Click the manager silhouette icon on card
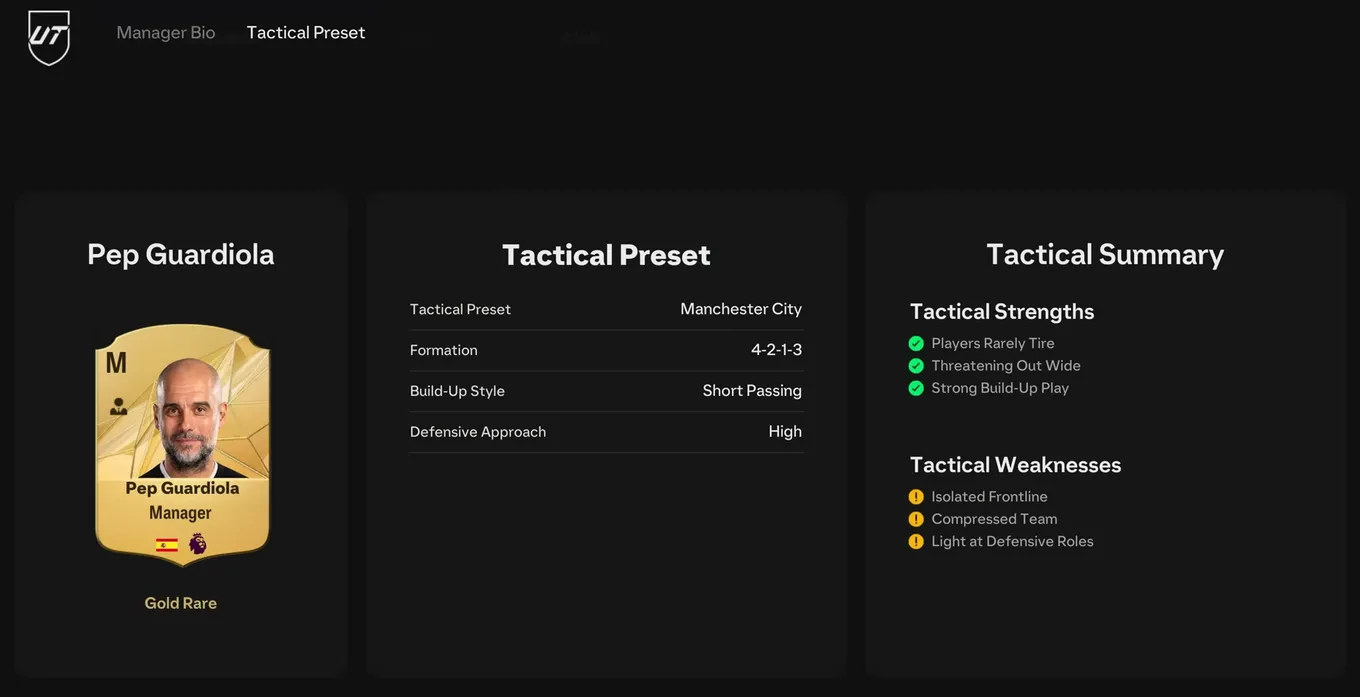1360x697 pixels. click(x=118, y=406)
